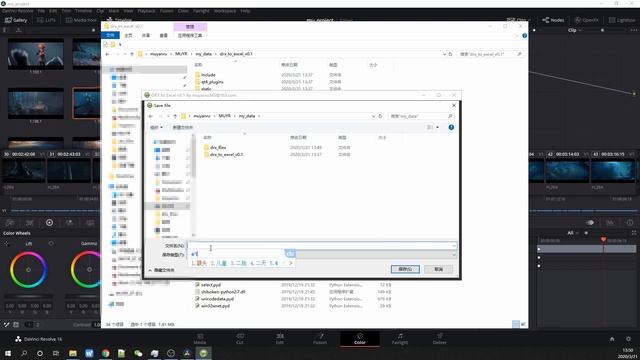Viewport: 640px width, 360px height.
Task: Open Application Tools tab in Explorer ribbon
Action: pos(190,36)
